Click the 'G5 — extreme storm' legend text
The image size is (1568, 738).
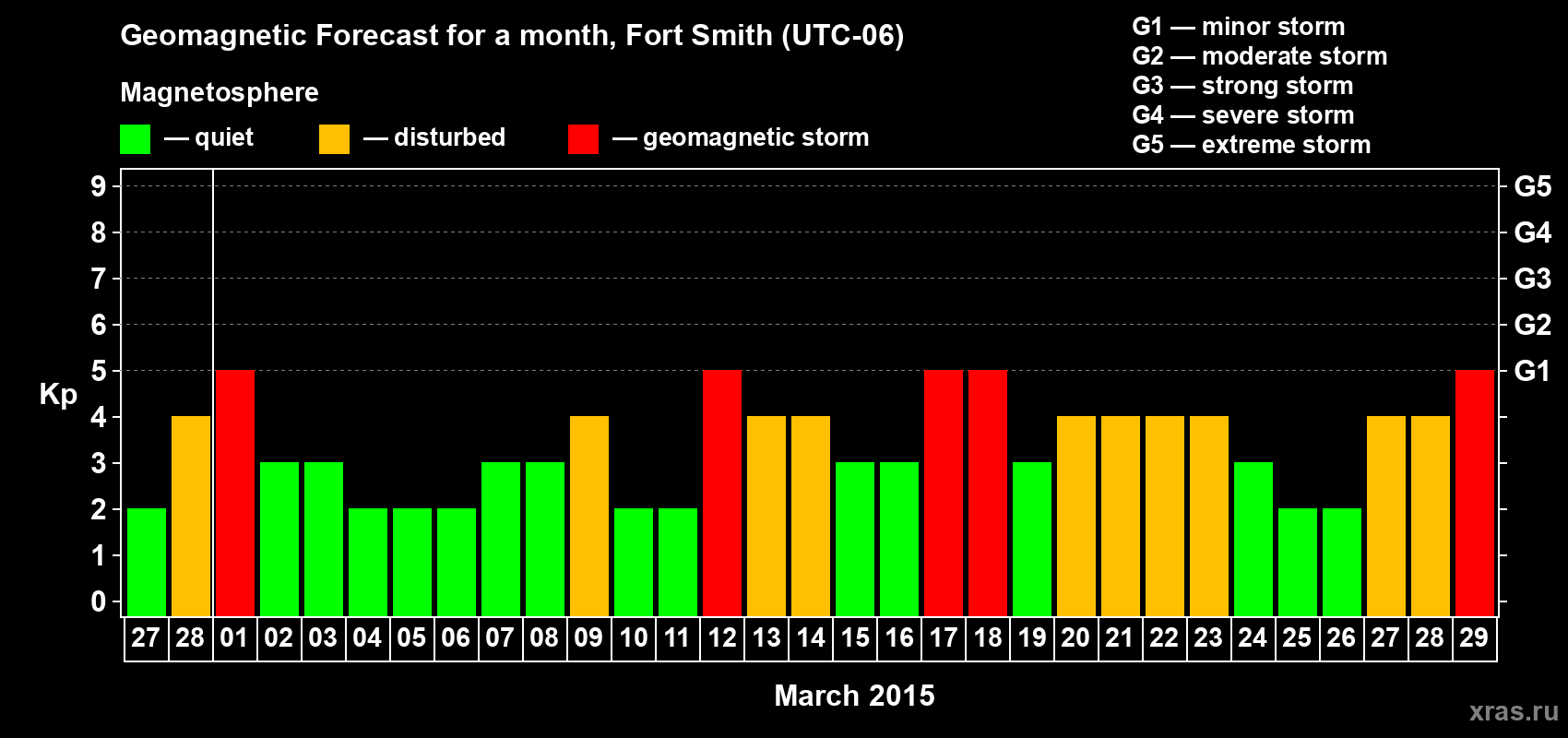click(1252, 145)
